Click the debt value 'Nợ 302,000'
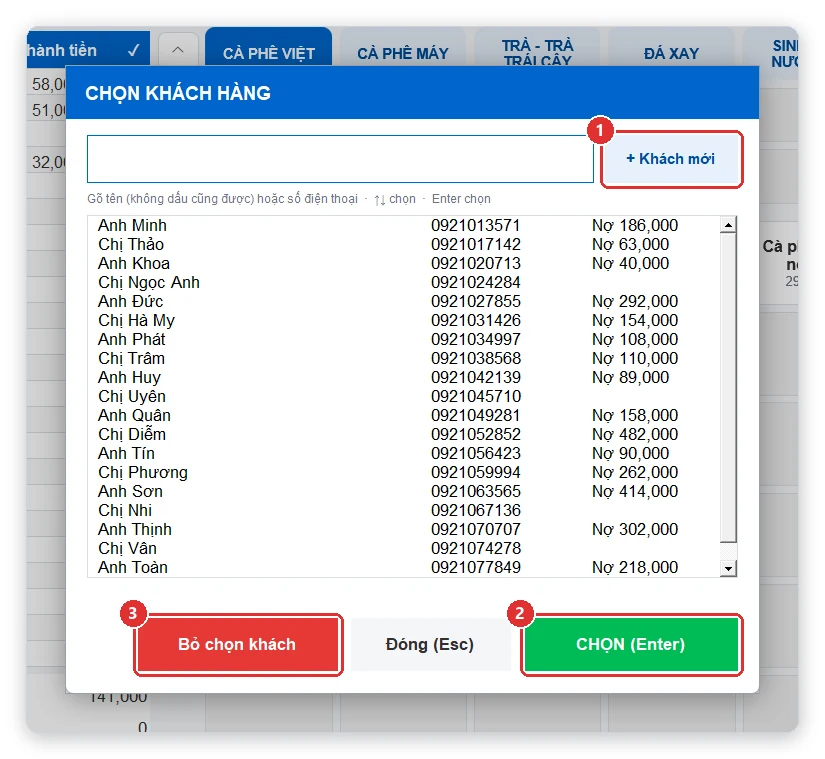Screen dimensions: 825x759 point(635,529)
